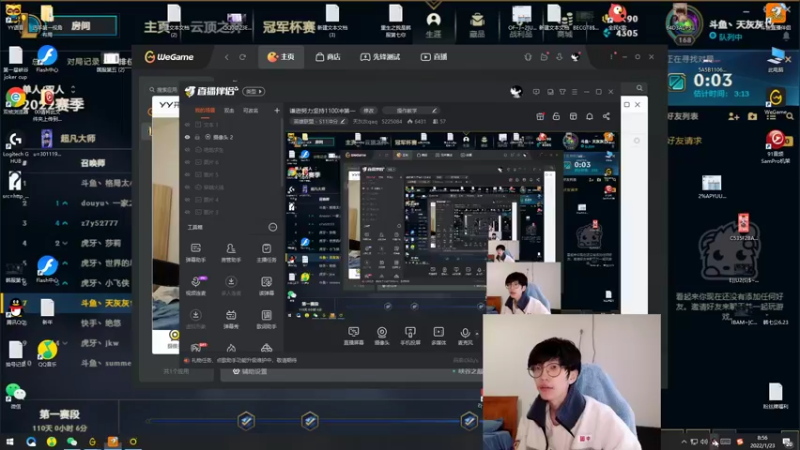Viewport: 800px width, 450px height.
Task: Open the 生涯 profile icon in LoL client
Action: 433,24
